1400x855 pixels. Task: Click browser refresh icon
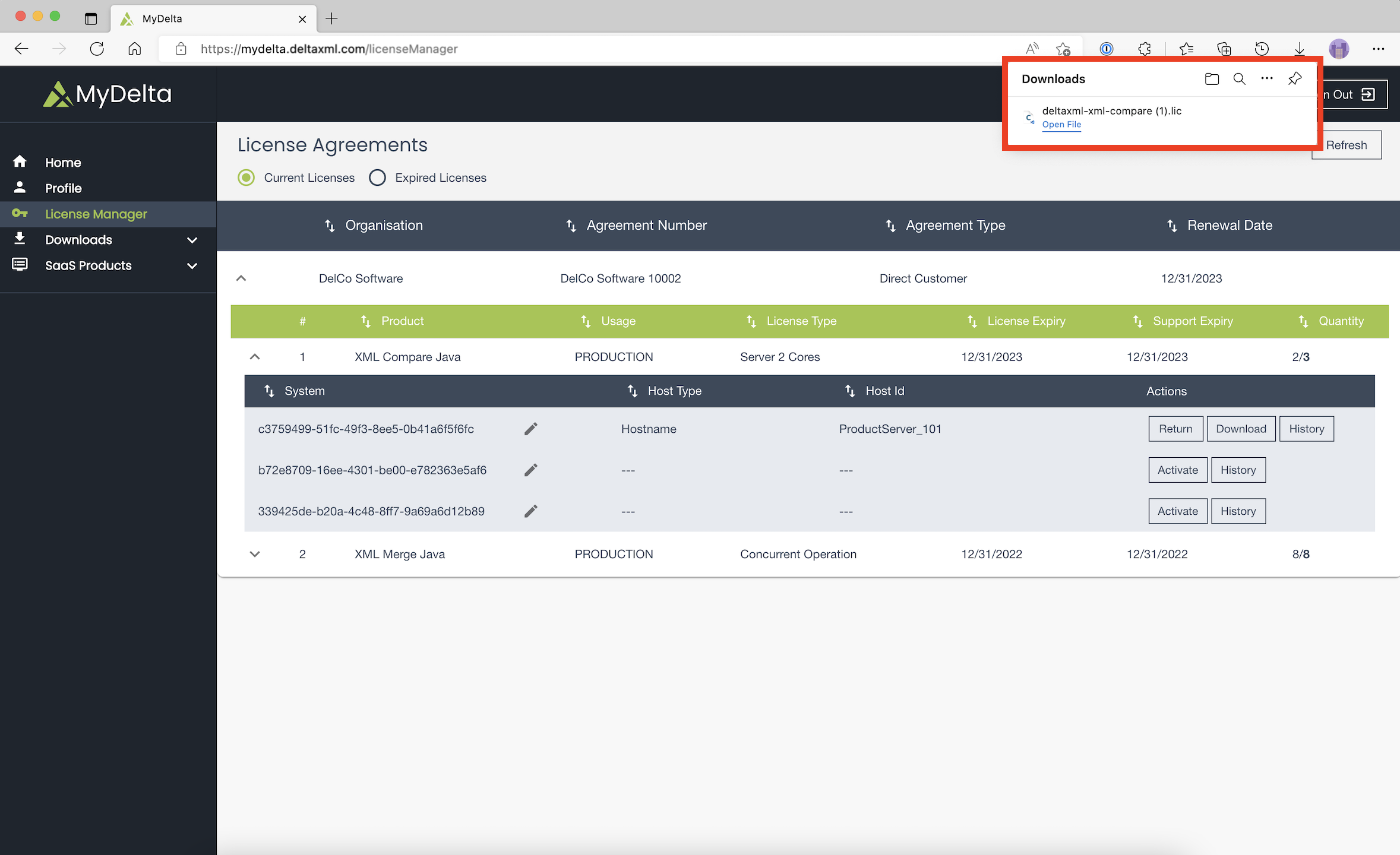(97, 49)
